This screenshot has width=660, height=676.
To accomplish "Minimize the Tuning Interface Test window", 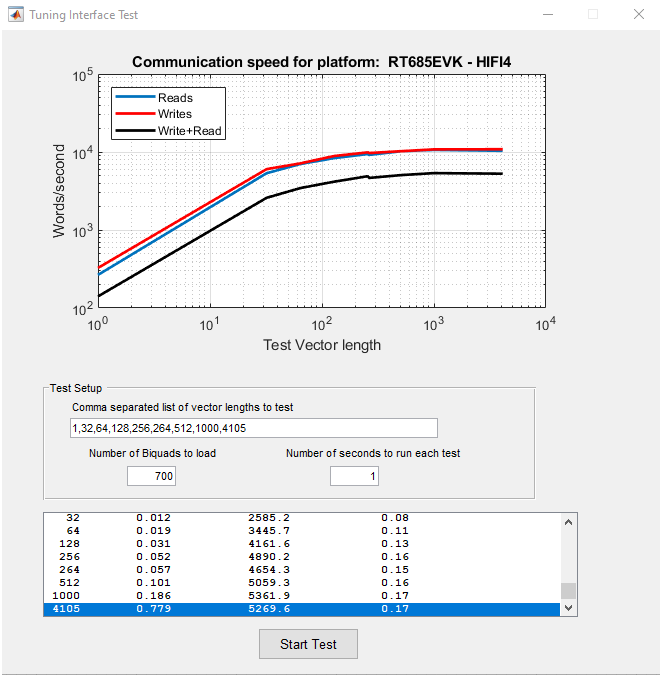I will (547, 15).
